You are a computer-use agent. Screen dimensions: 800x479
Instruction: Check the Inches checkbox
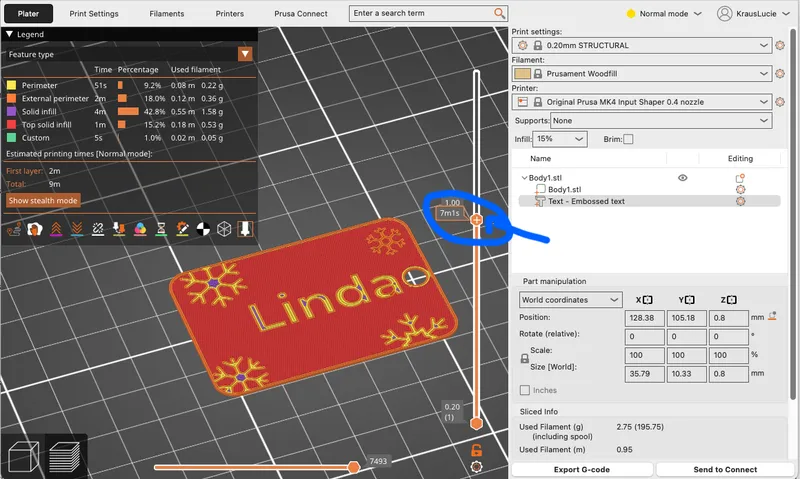(x=525, y=390)
